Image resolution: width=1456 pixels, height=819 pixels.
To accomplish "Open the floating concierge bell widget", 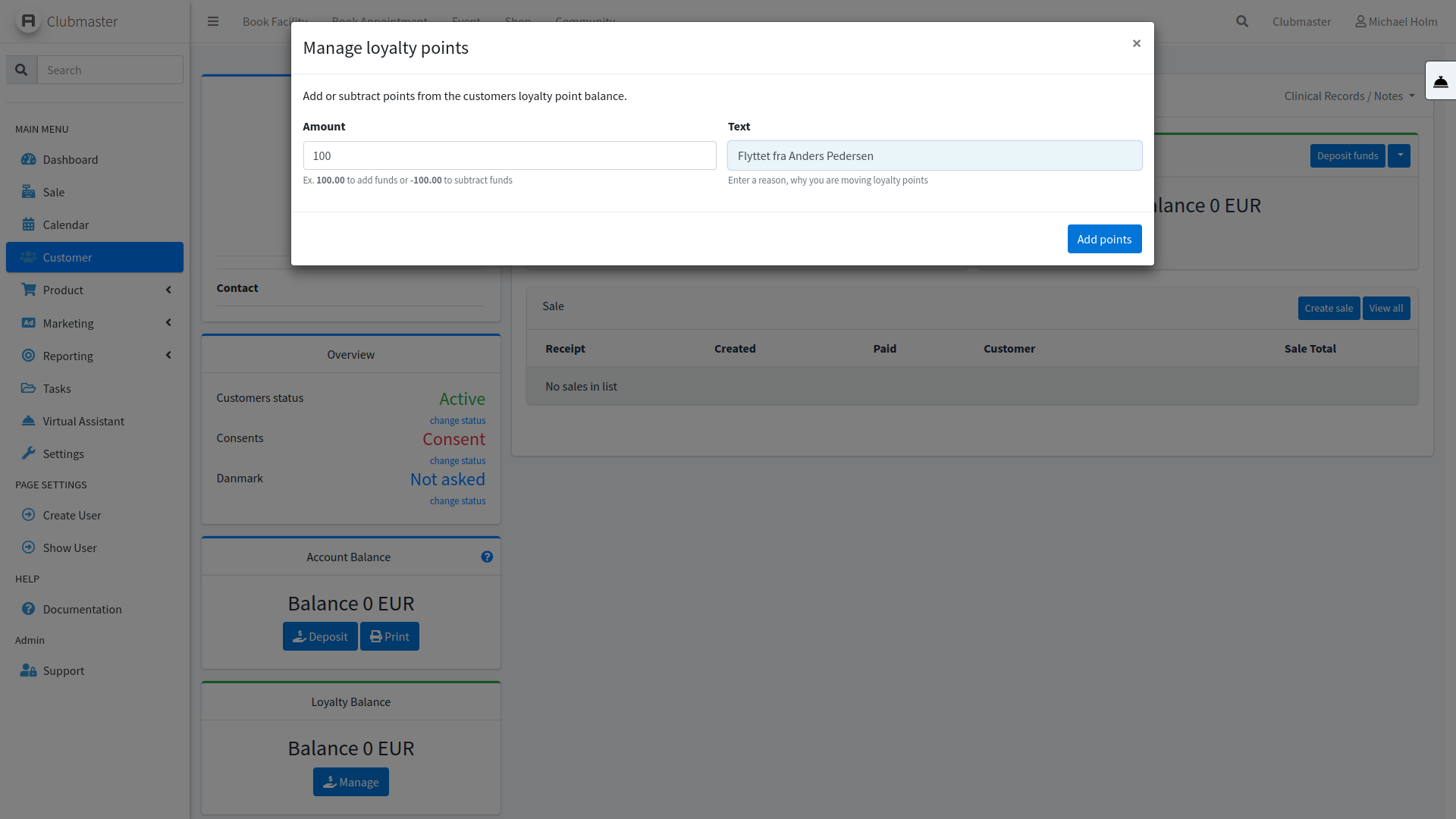I will point(1440,81).
